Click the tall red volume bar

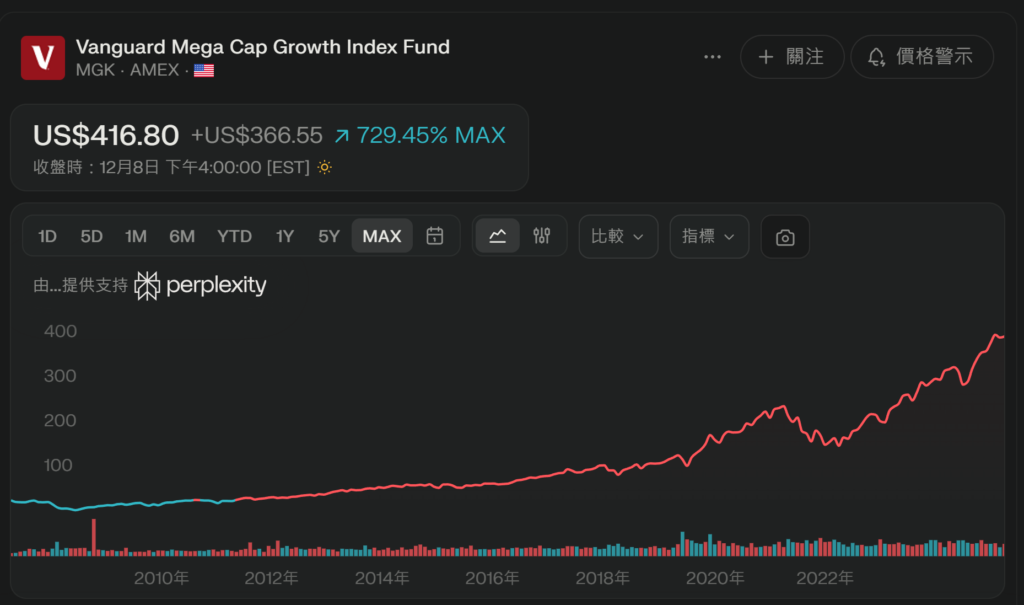94,537
